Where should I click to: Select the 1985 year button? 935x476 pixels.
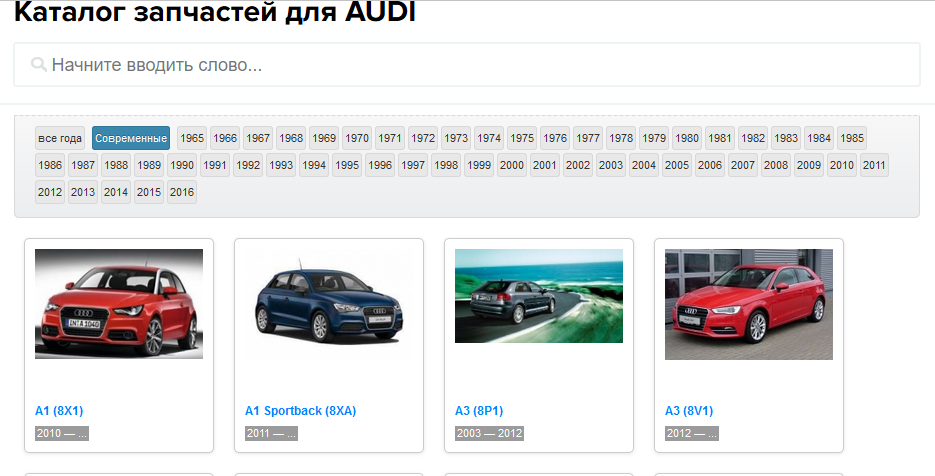[x=852, y=138]
